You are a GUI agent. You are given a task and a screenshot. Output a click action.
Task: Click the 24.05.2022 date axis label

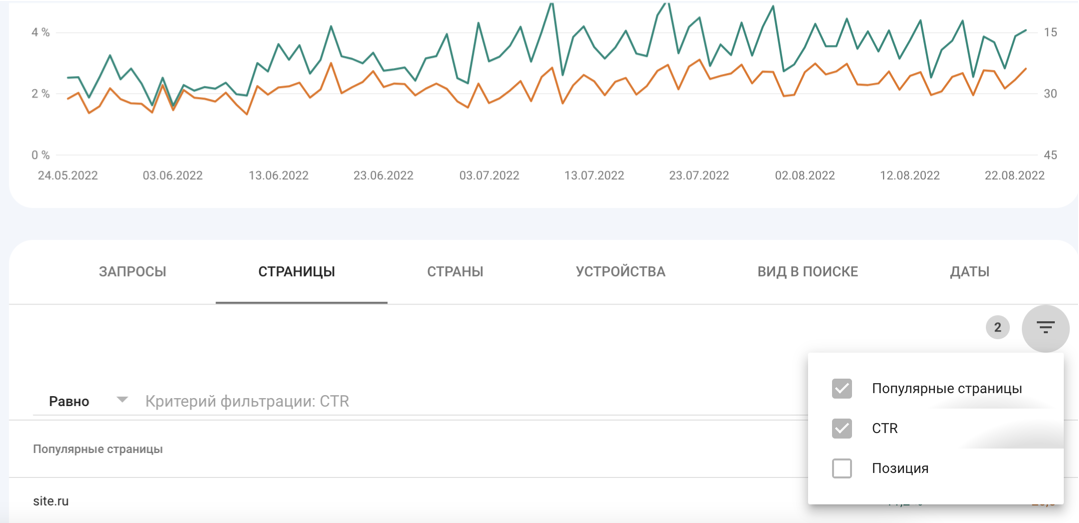tap(68, 175)
